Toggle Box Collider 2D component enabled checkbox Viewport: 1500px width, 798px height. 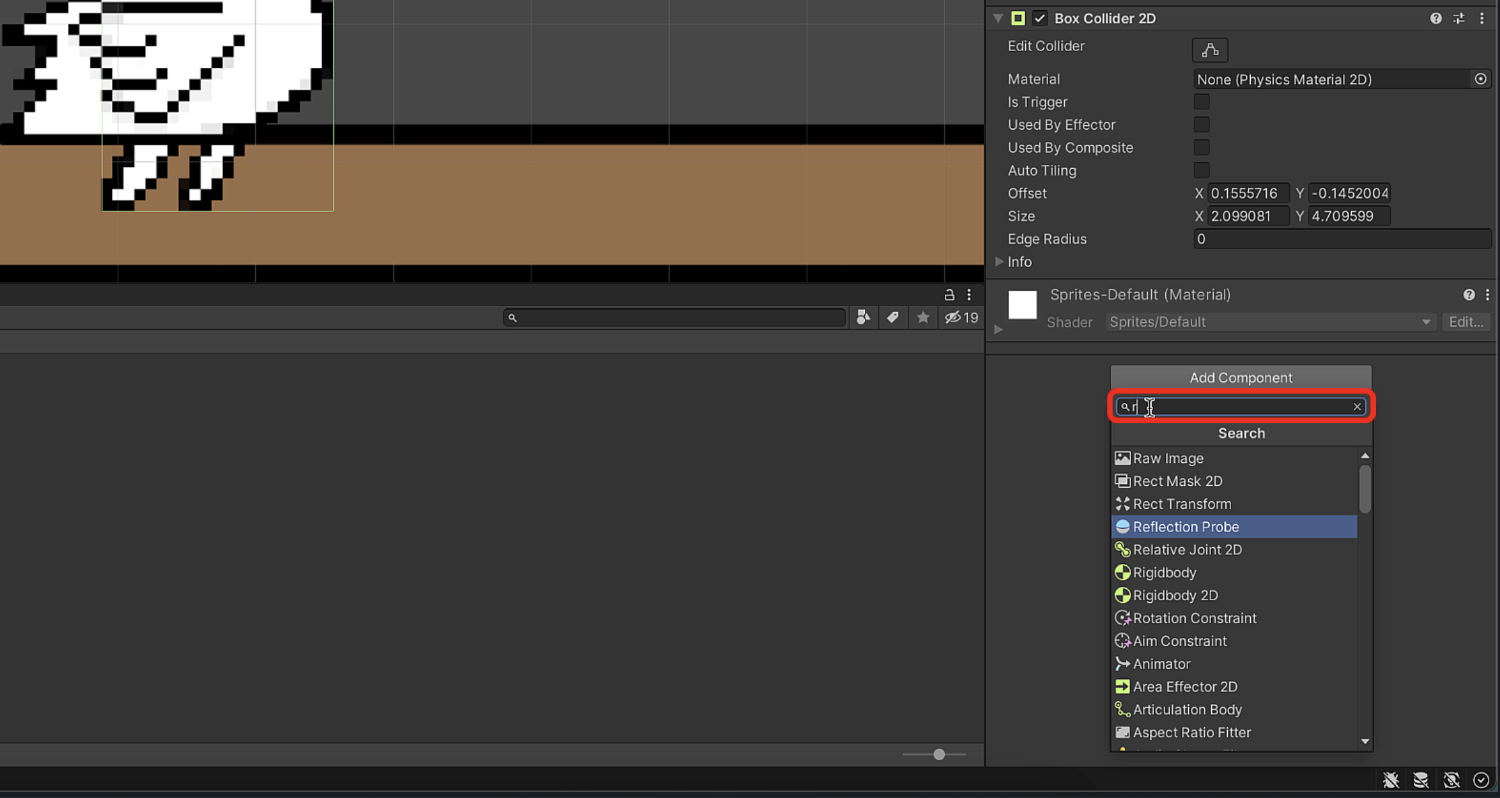pos(1040,18)
